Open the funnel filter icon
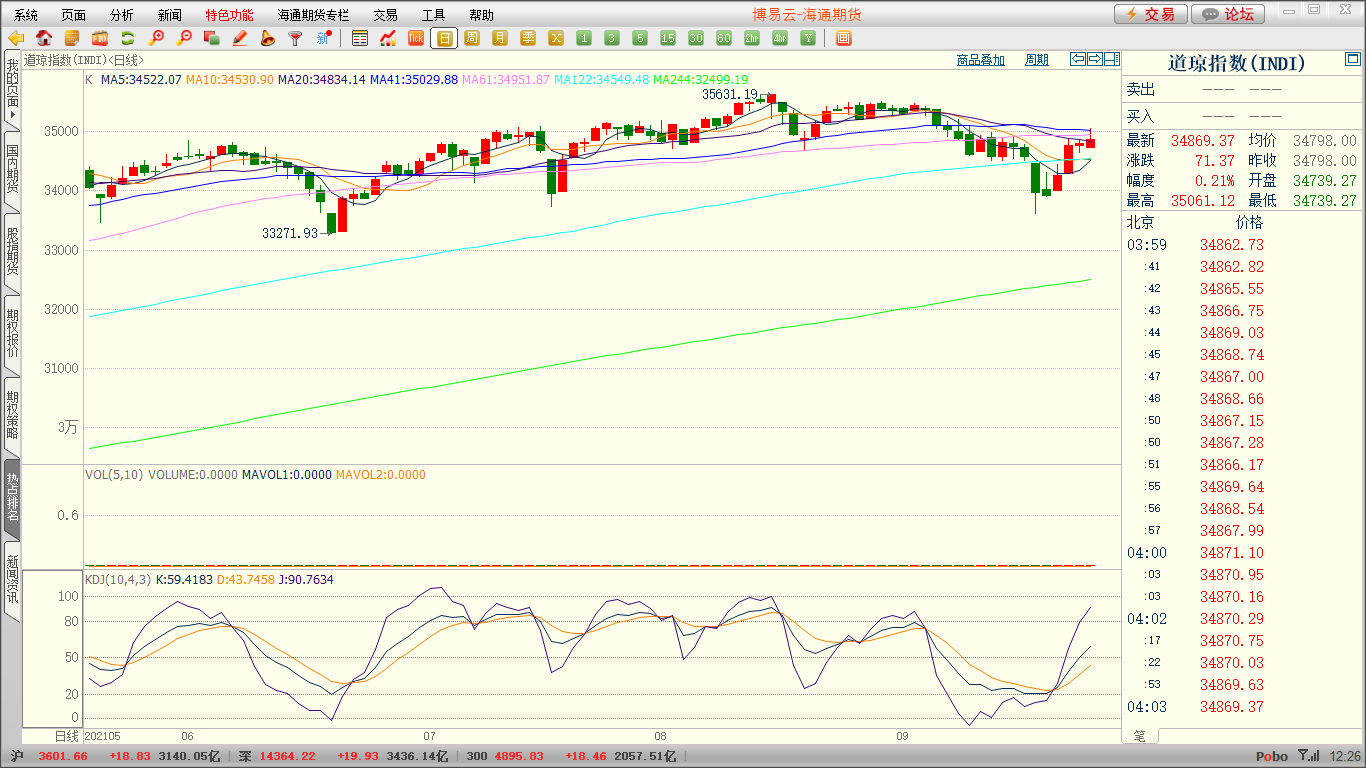 point(295,38)
